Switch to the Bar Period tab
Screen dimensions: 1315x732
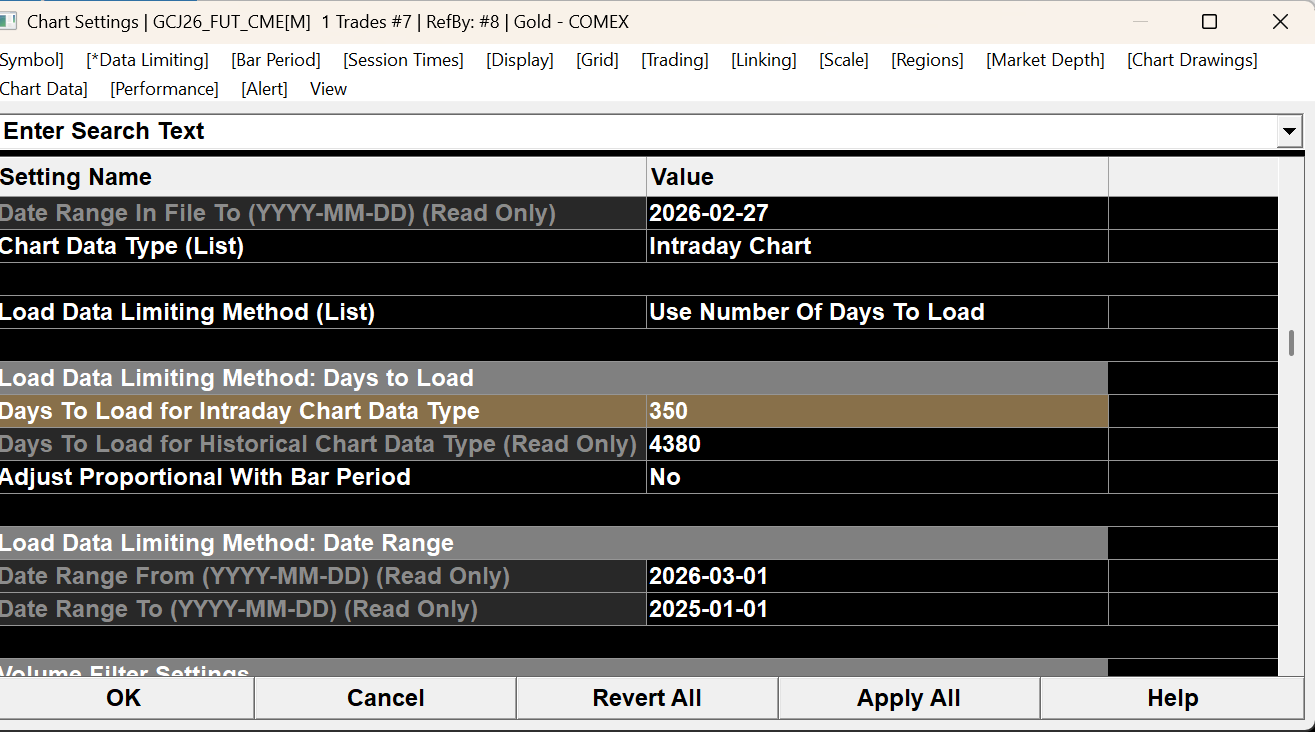[276, 60]
